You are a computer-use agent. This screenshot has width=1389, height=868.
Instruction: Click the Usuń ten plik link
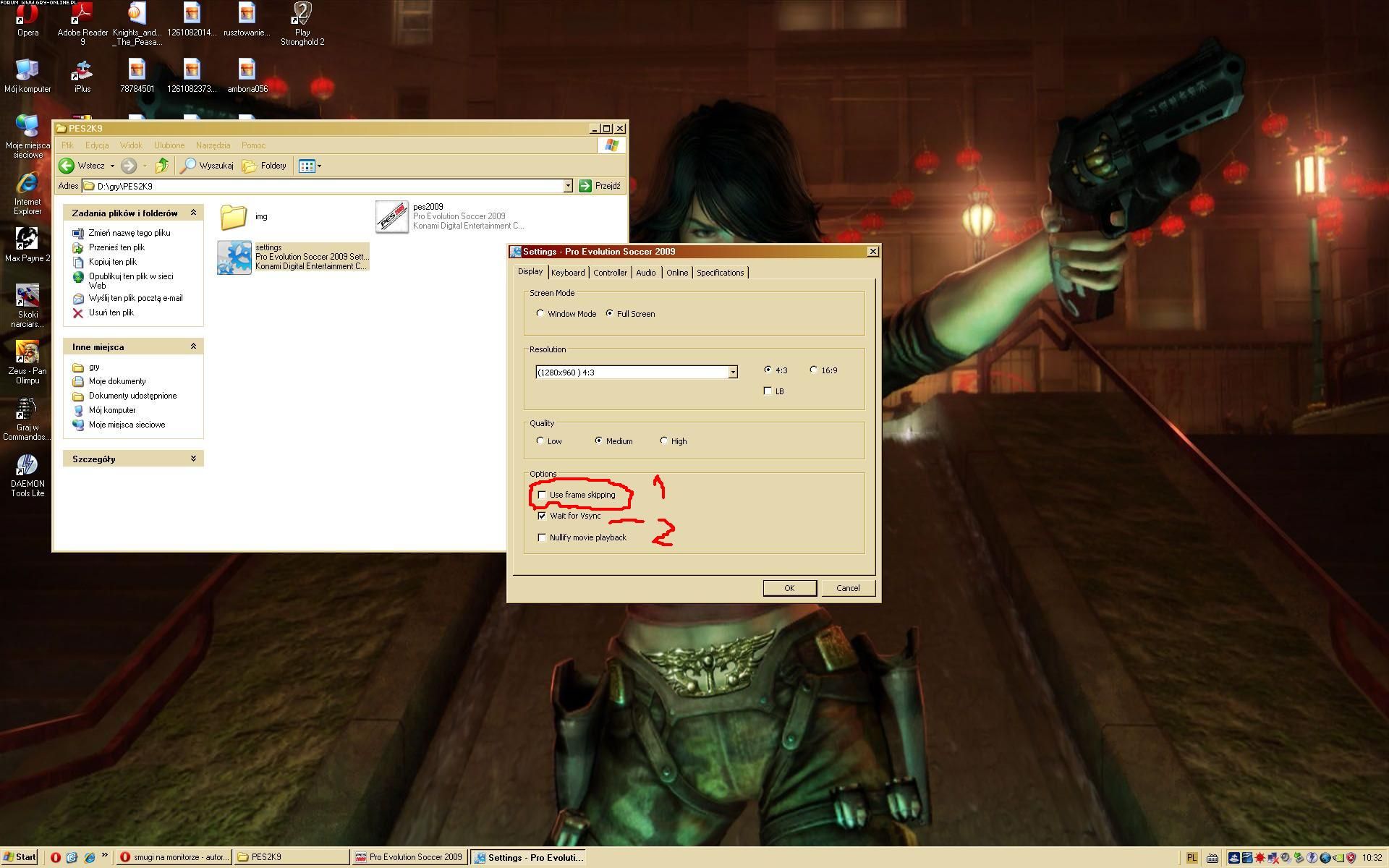pos(111,312)
